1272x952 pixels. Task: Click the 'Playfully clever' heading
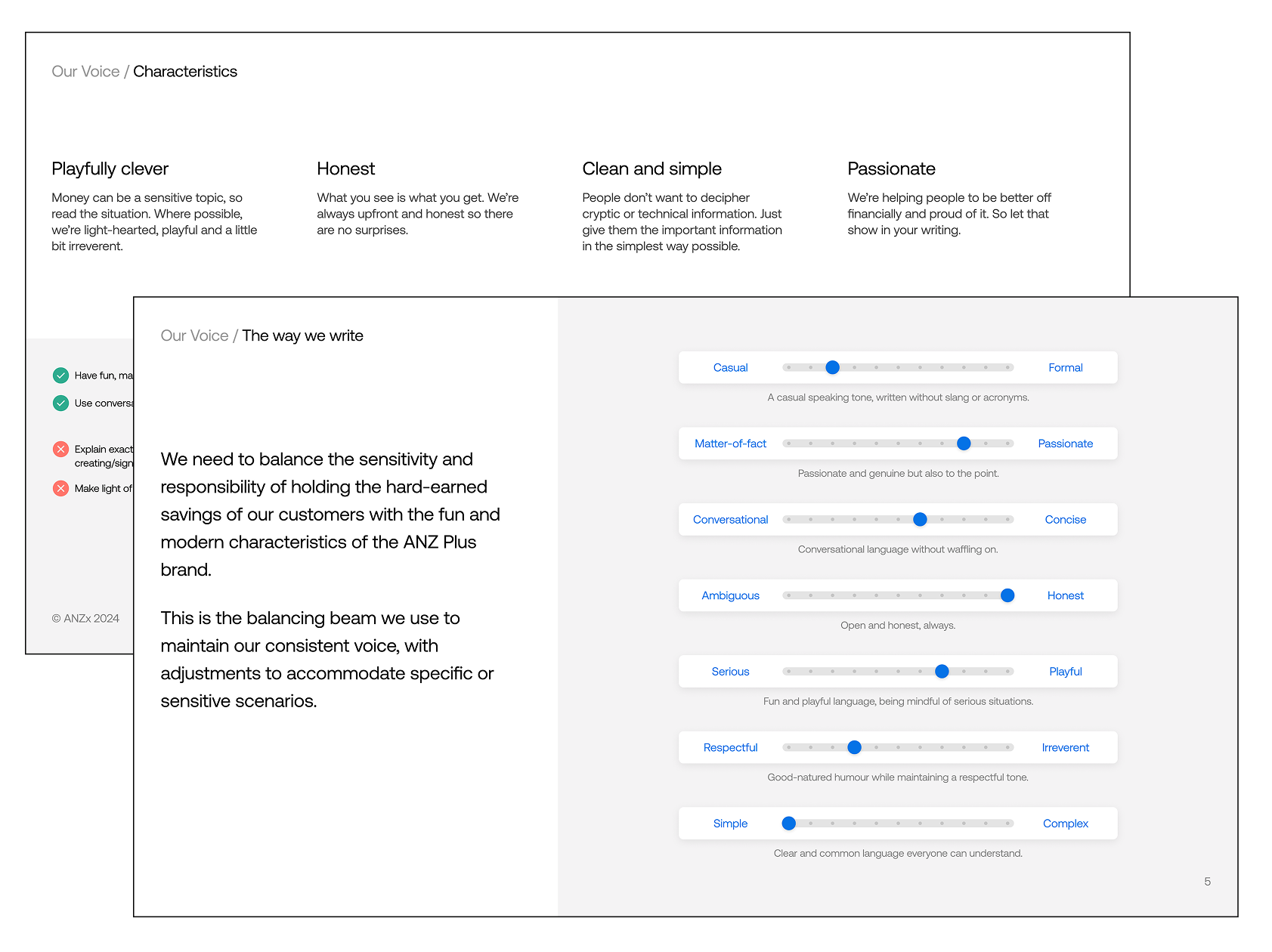110,168
